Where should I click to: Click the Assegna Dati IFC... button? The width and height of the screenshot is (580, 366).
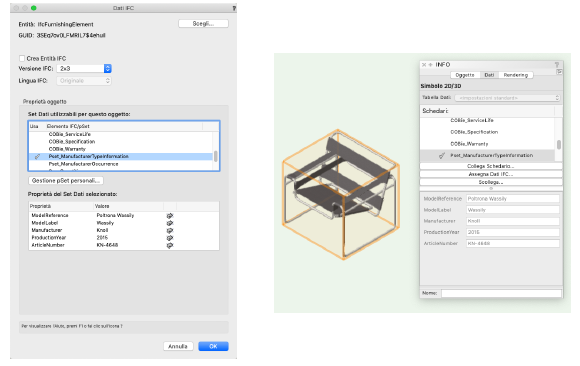[491, 174]
